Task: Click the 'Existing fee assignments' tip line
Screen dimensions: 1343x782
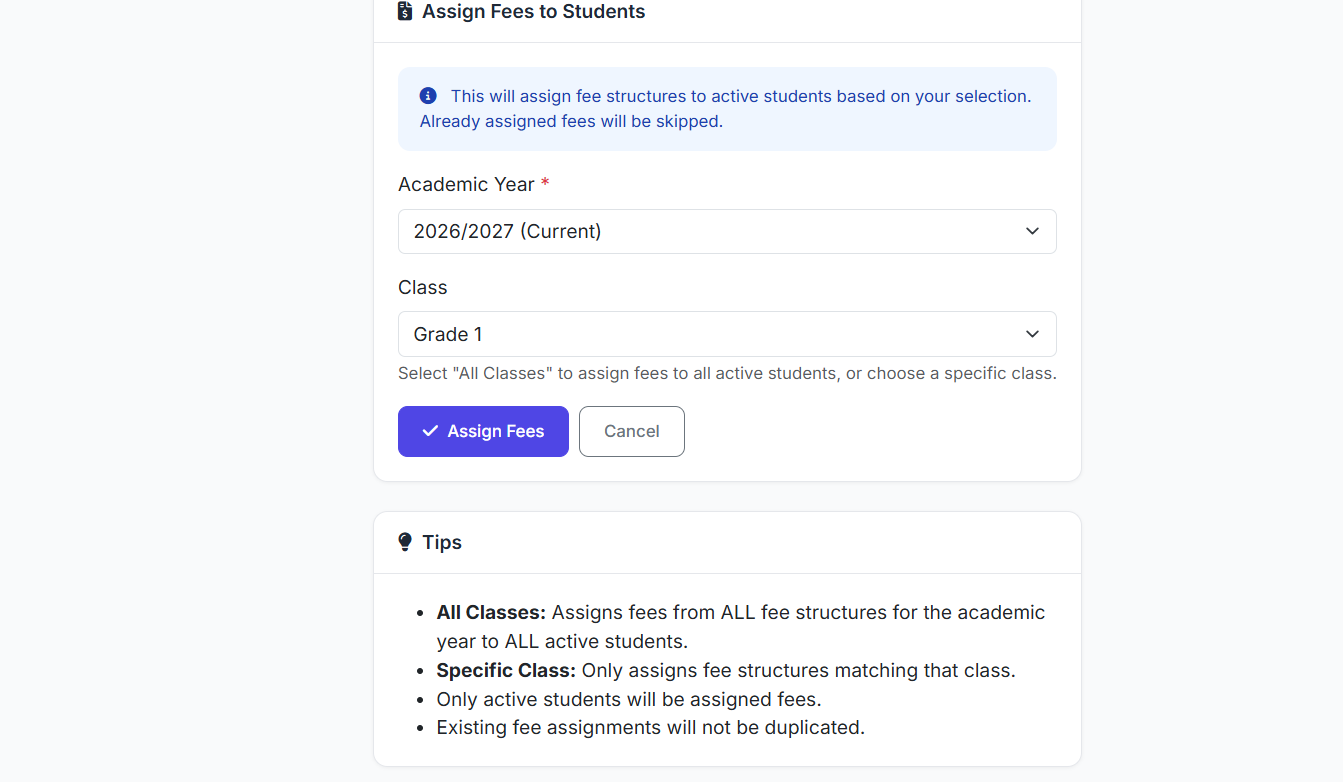Action: click(x=650, y=727)
